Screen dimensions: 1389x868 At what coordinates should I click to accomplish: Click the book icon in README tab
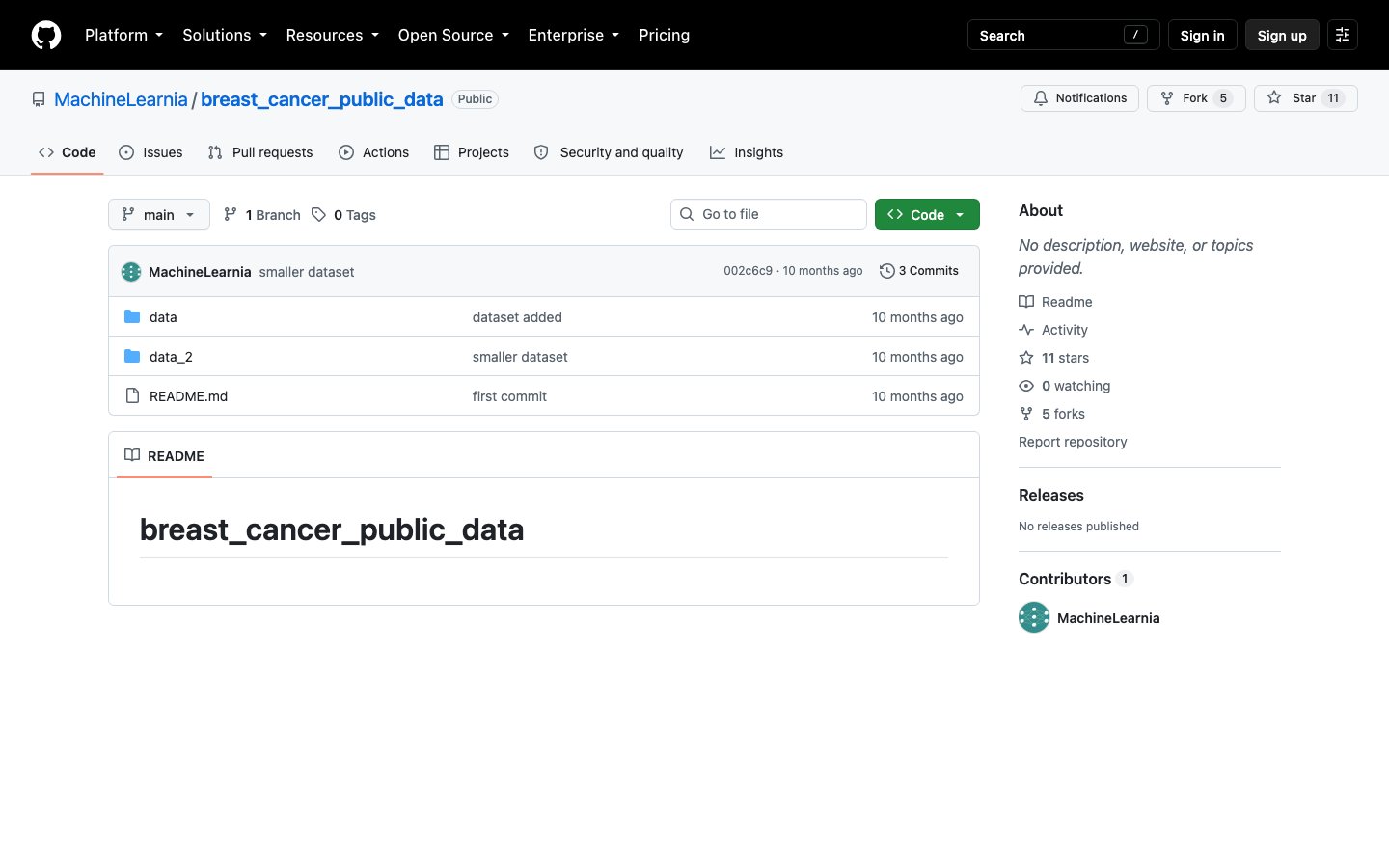132,455
